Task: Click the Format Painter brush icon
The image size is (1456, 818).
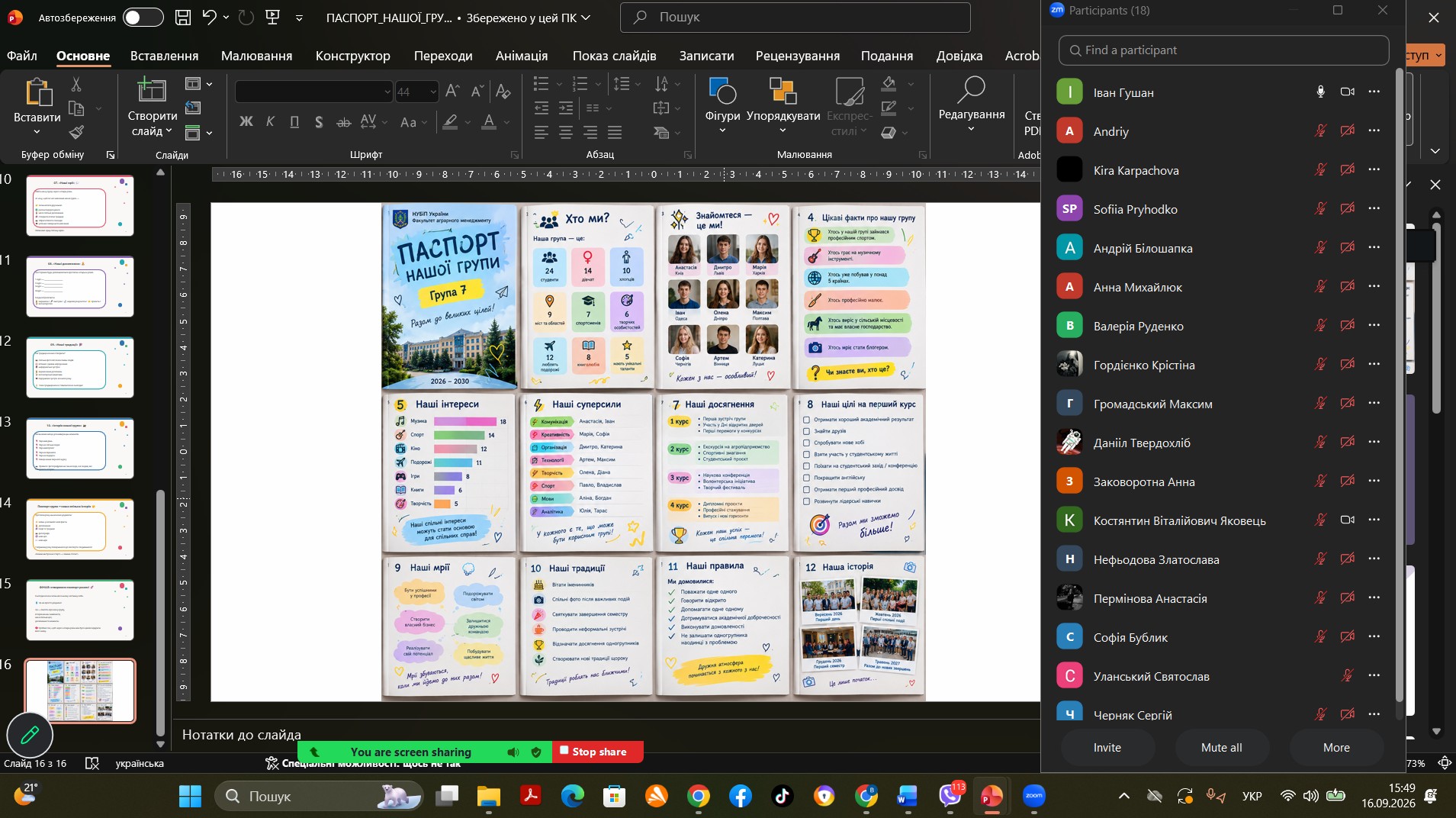Action: tap(76, 132)
